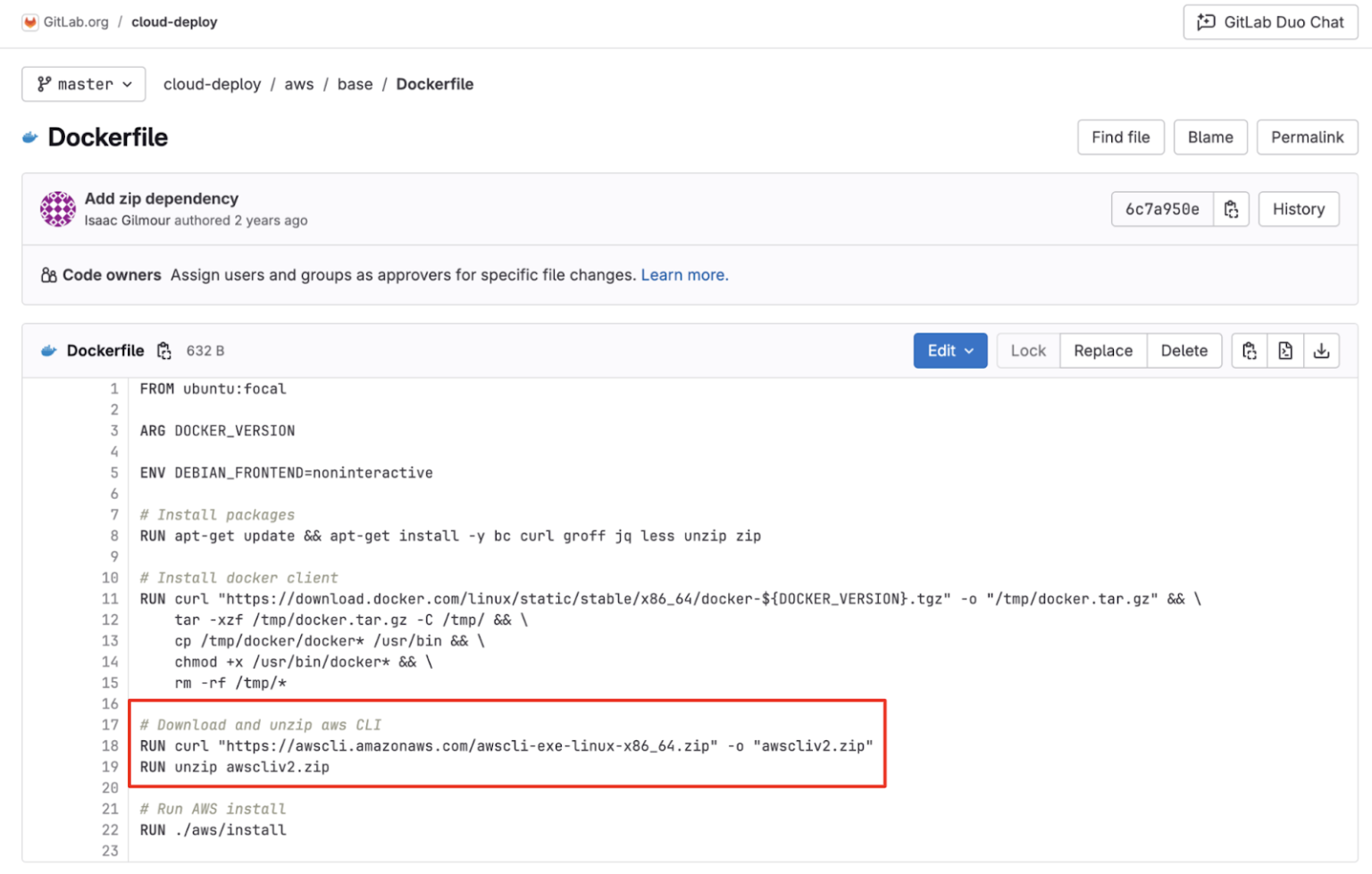Copy the Dockerfile file path
The width and height of the screenshot is (1372, 874).
coord(164,351)
